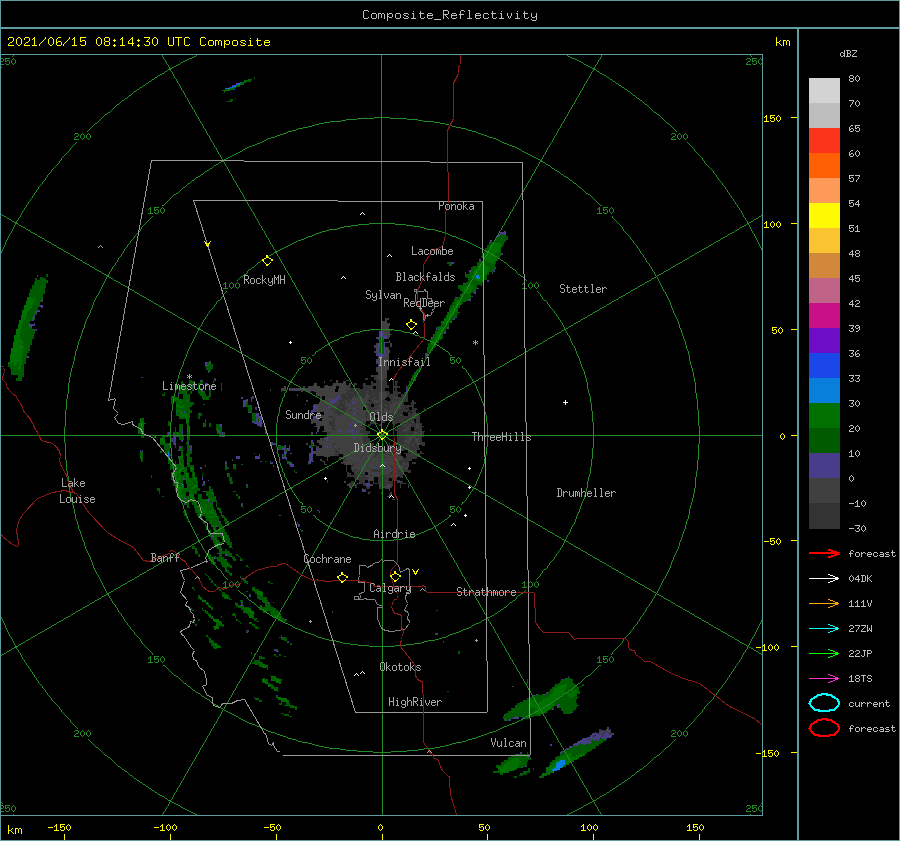900x841 pixels.
Task: Click the asterisk marker east of Innisfail
Action: coord(475,343)
